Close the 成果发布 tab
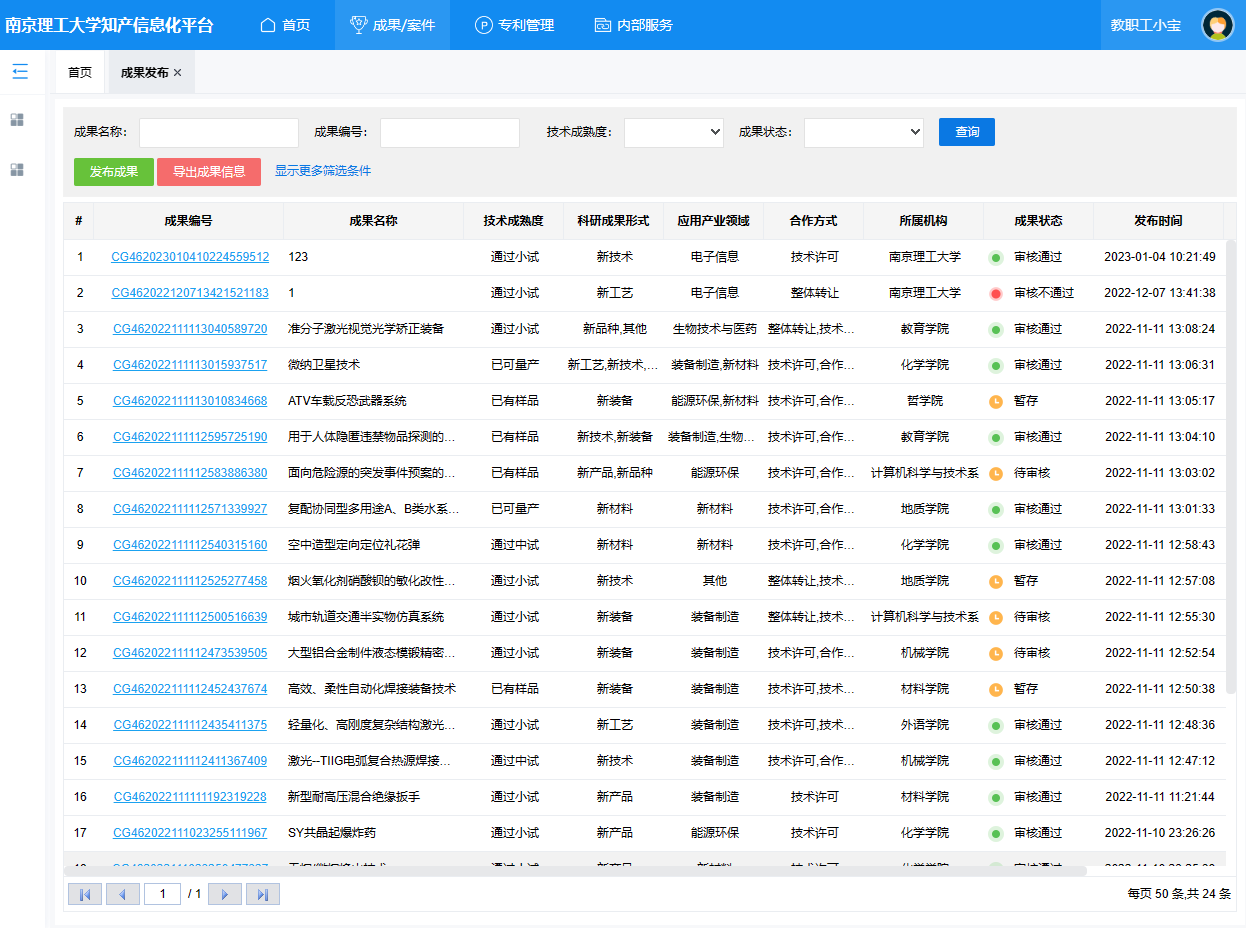 coord(178,73)
